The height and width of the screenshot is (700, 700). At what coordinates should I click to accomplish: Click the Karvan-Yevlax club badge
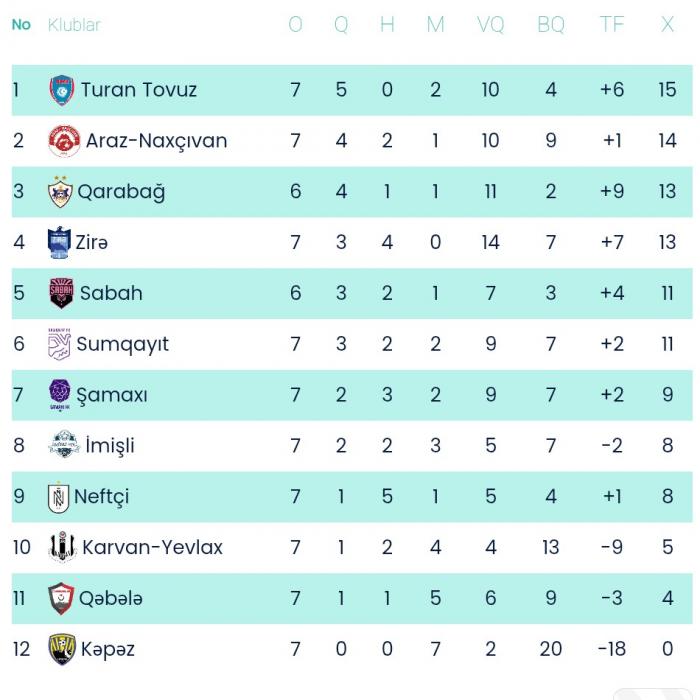[x=62, y=547]
